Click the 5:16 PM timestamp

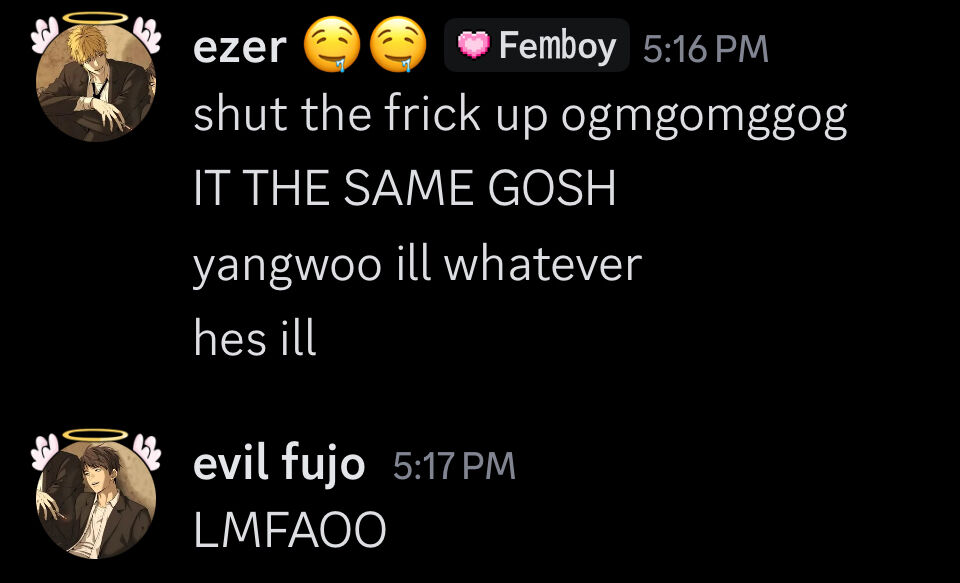tap(705, 49)
